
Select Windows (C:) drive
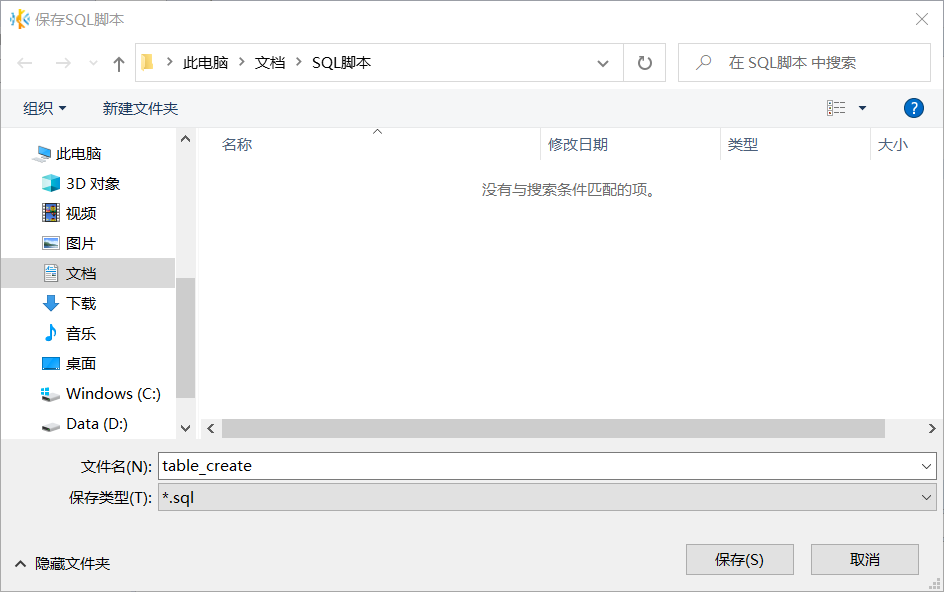(112, 393)
